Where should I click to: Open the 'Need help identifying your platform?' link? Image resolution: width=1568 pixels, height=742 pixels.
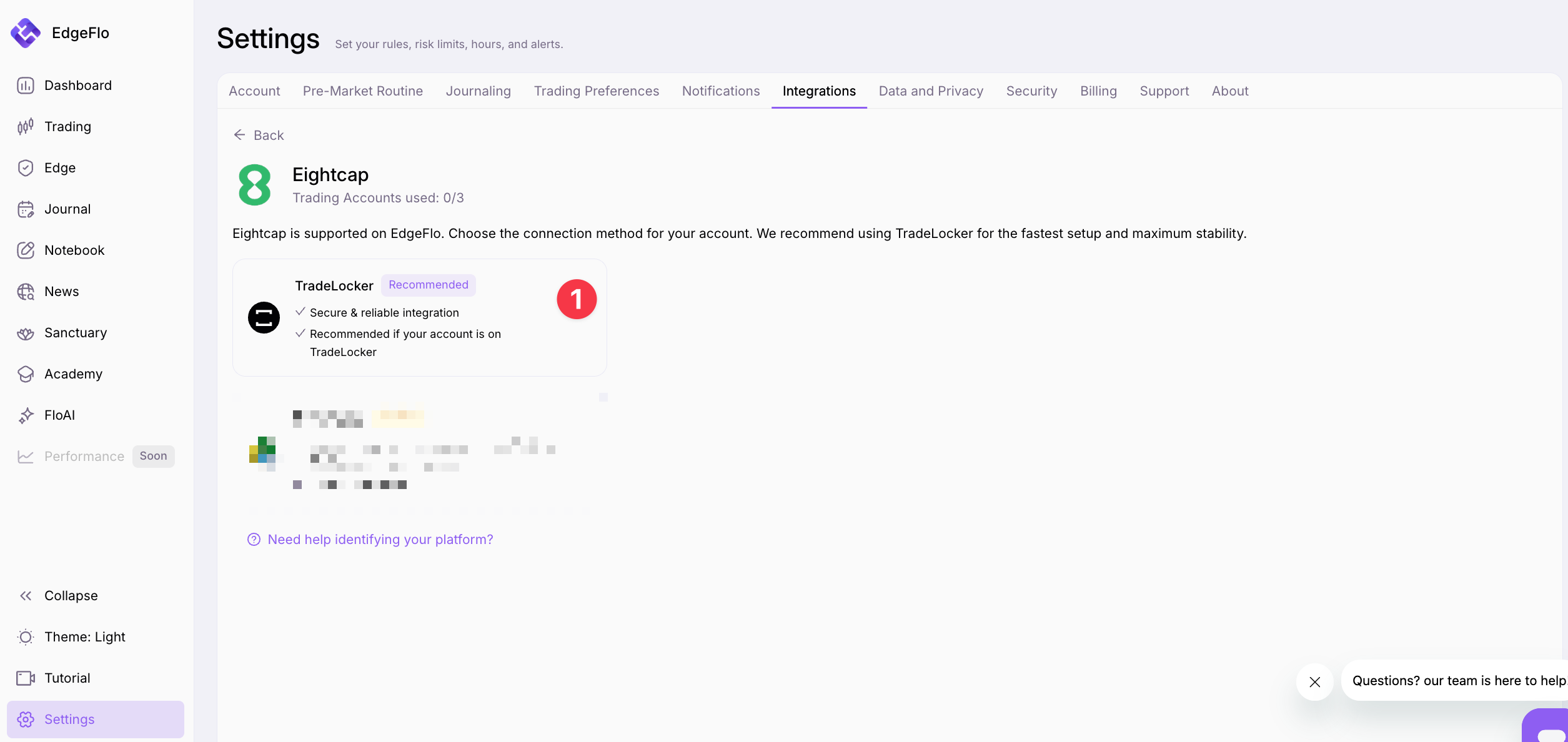(x=380, y=540)
